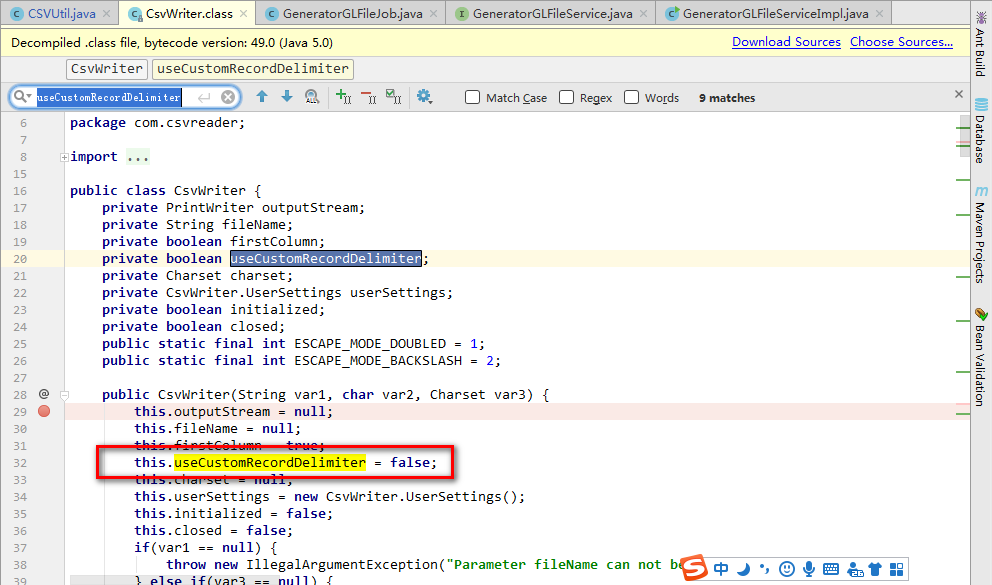Enable the Regex checkbox
The image size is (992, 585).
567,97
